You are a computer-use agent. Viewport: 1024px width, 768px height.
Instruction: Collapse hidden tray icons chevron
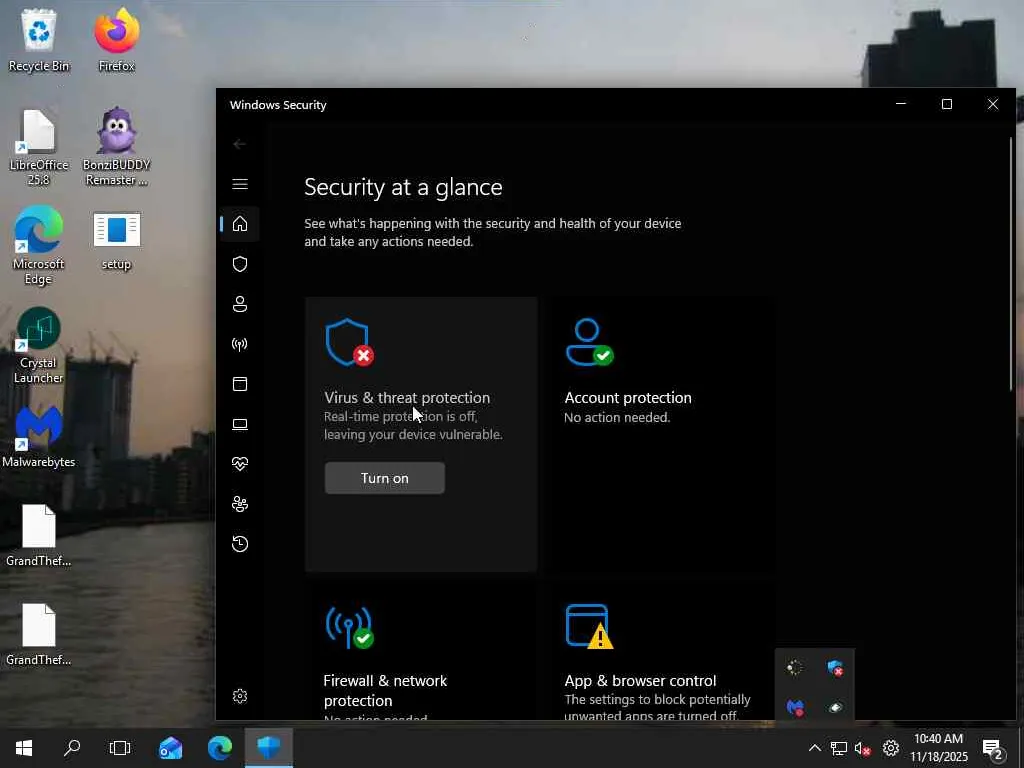click(814, 748)
